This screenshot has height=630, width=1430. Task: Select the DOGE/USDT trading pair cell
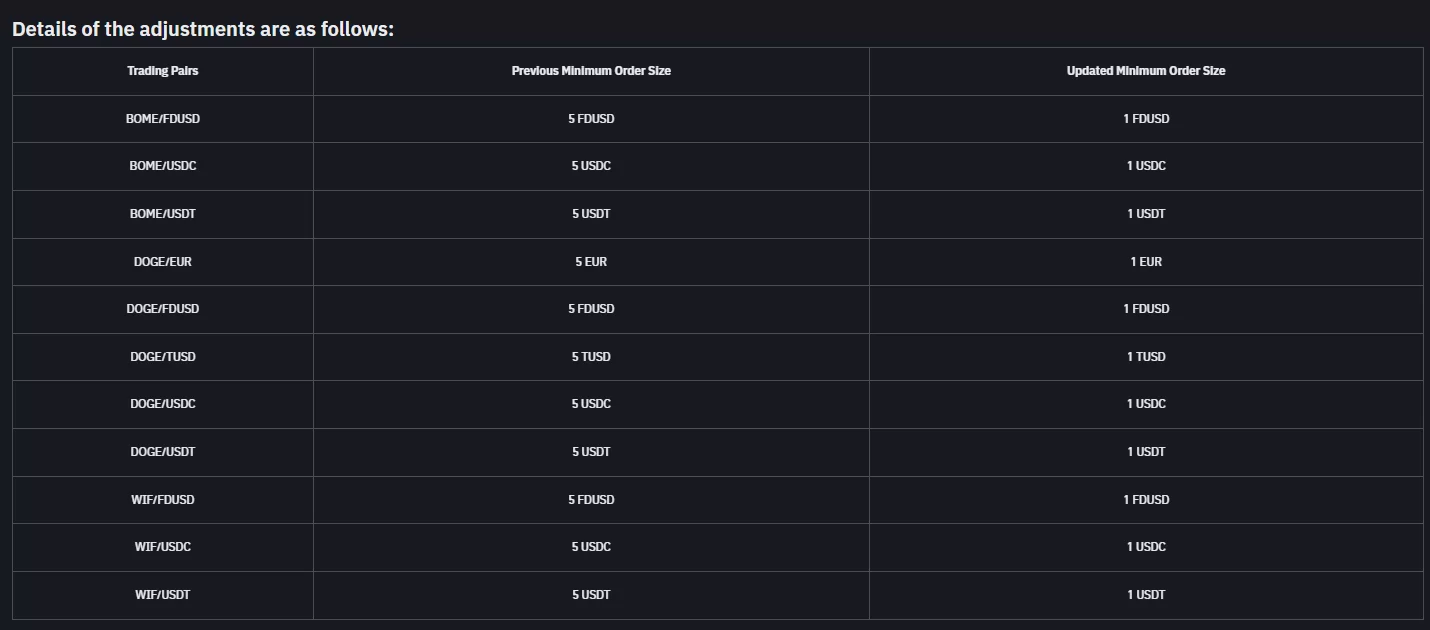[163, 452]
